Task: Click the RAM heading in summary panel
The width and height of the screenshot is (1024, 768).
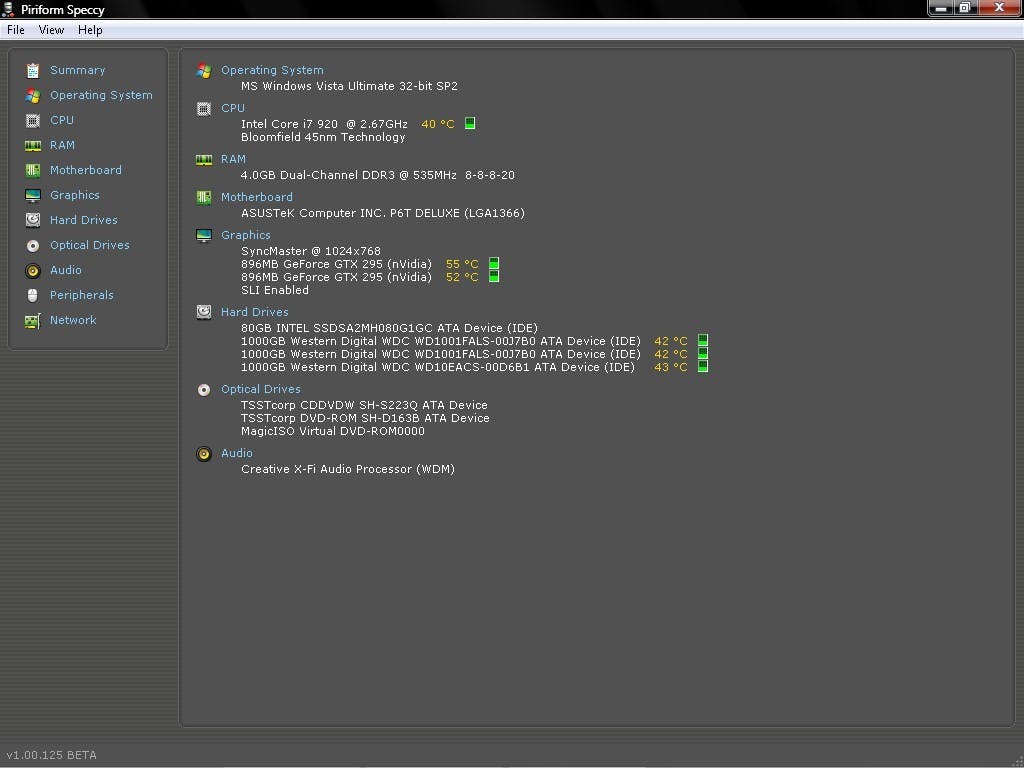Action: pyautogui.click(x=233, y=159)
